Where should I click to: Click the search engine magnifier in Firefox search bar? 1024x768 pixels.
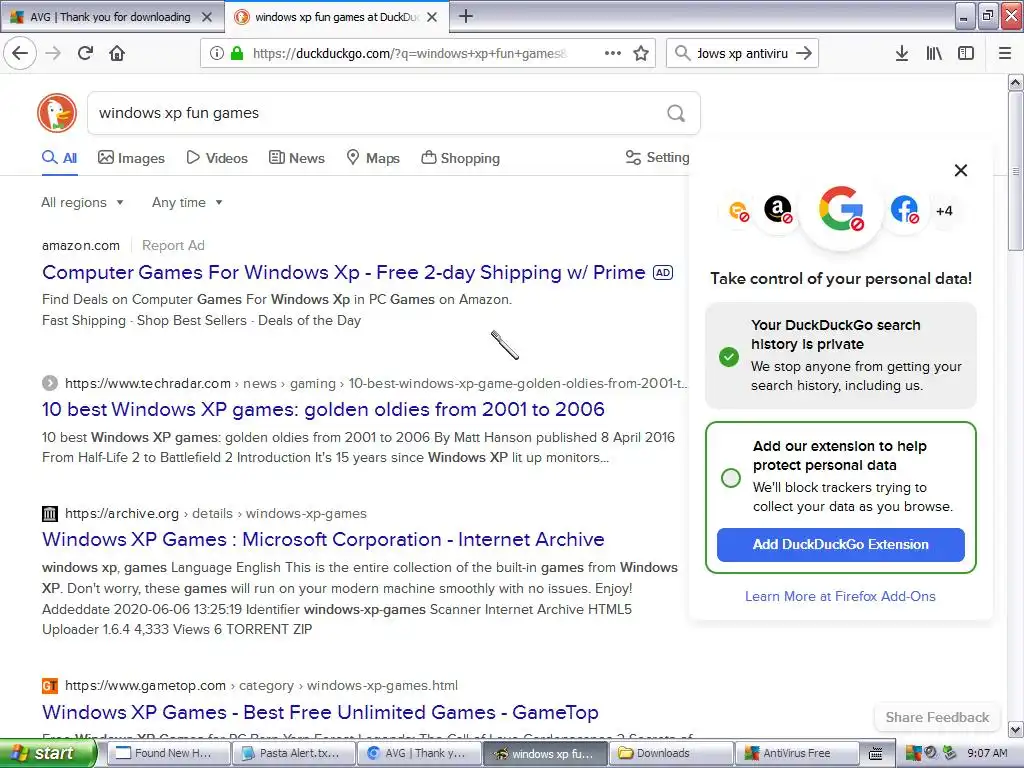(x=682, y=53)
